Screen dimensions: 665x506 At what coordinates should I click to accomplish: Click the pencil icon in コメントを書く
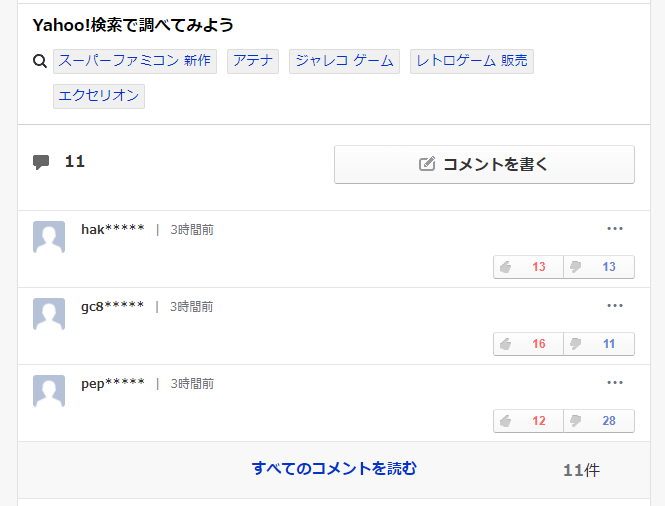pyautogui.click(x=427, y=164)
